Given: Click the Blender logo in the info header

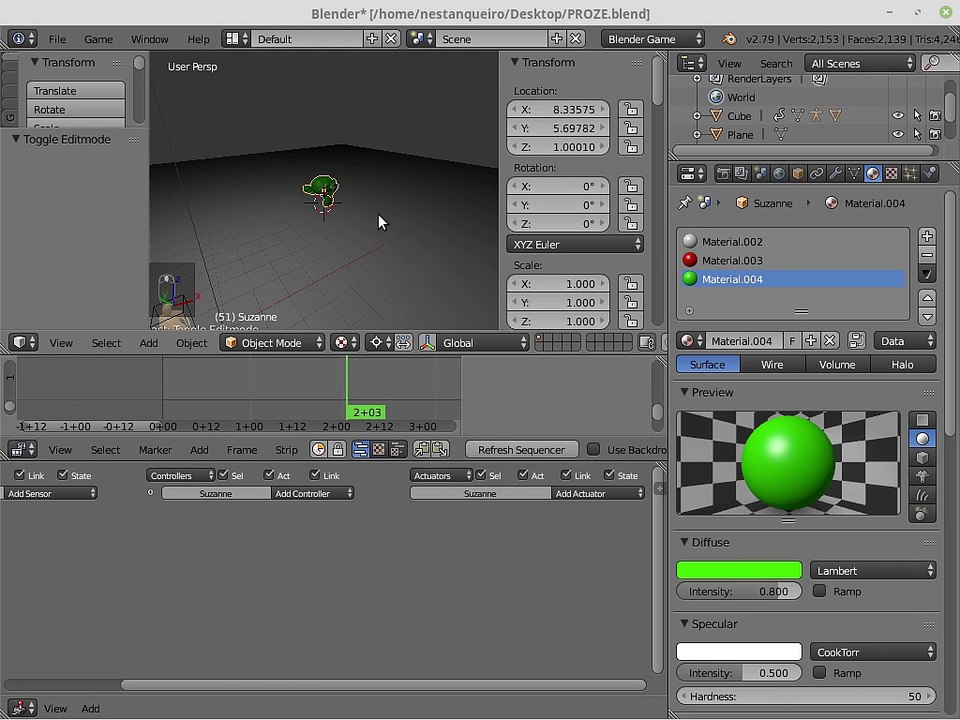Looking at the screenshot, I should tap(729, 39).
